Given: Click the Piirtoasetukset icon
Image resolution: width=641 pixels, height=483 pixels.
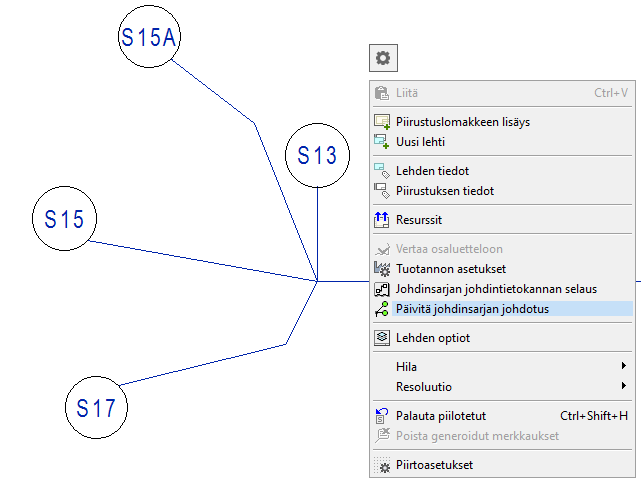Looking at the screenshot, I should pos(381,465).
